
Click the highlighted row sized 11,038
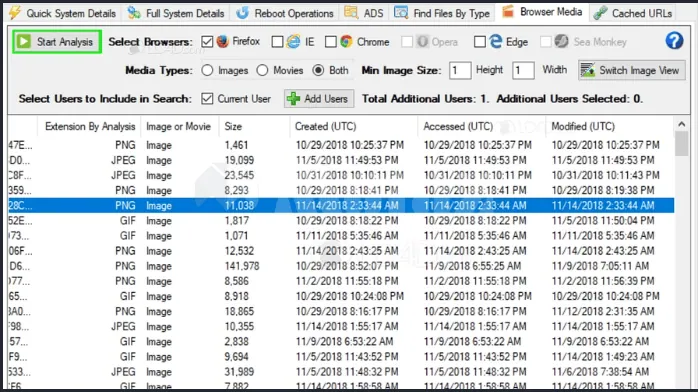[341, 206]
